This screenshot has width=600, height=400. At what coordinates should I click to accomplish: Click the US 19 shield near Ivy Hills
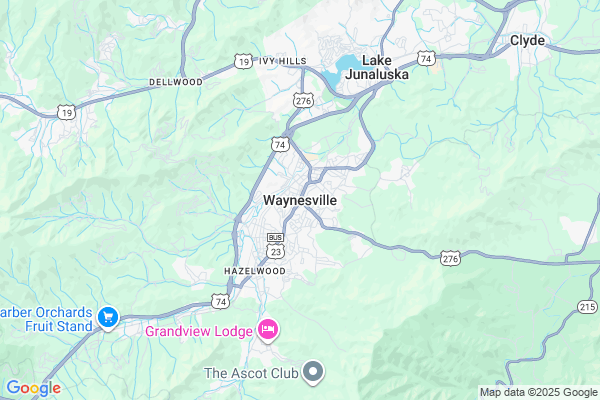coord(243,61)
